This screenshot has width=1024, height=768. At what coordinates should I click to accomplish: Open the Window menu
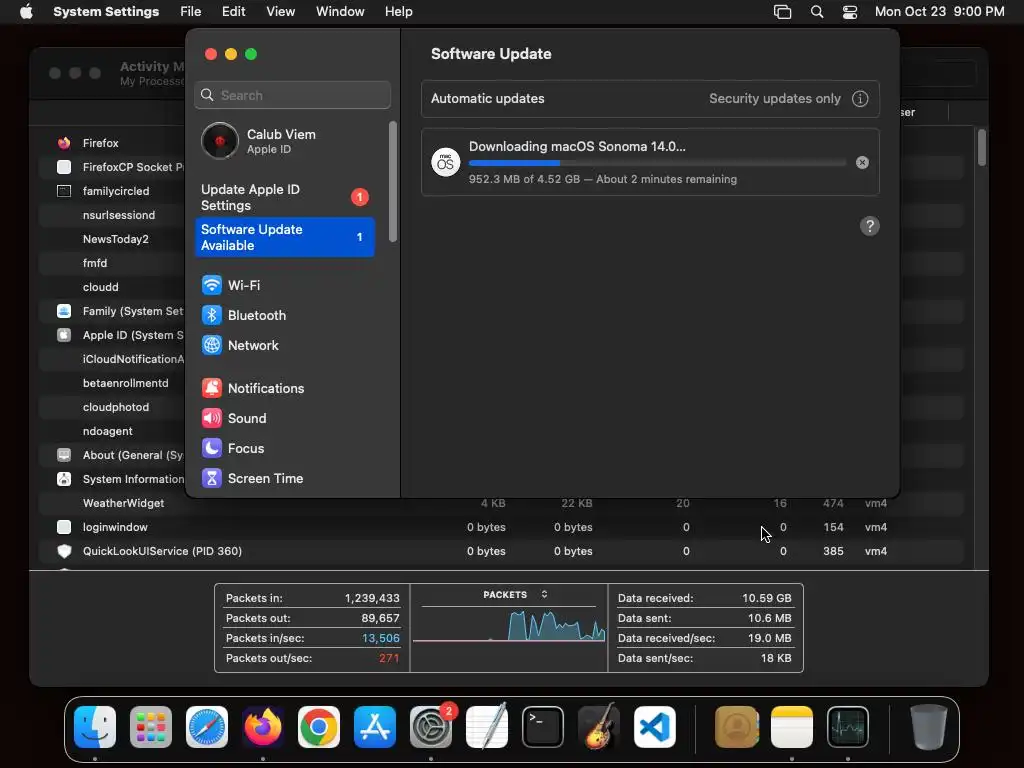click(340, 12)
